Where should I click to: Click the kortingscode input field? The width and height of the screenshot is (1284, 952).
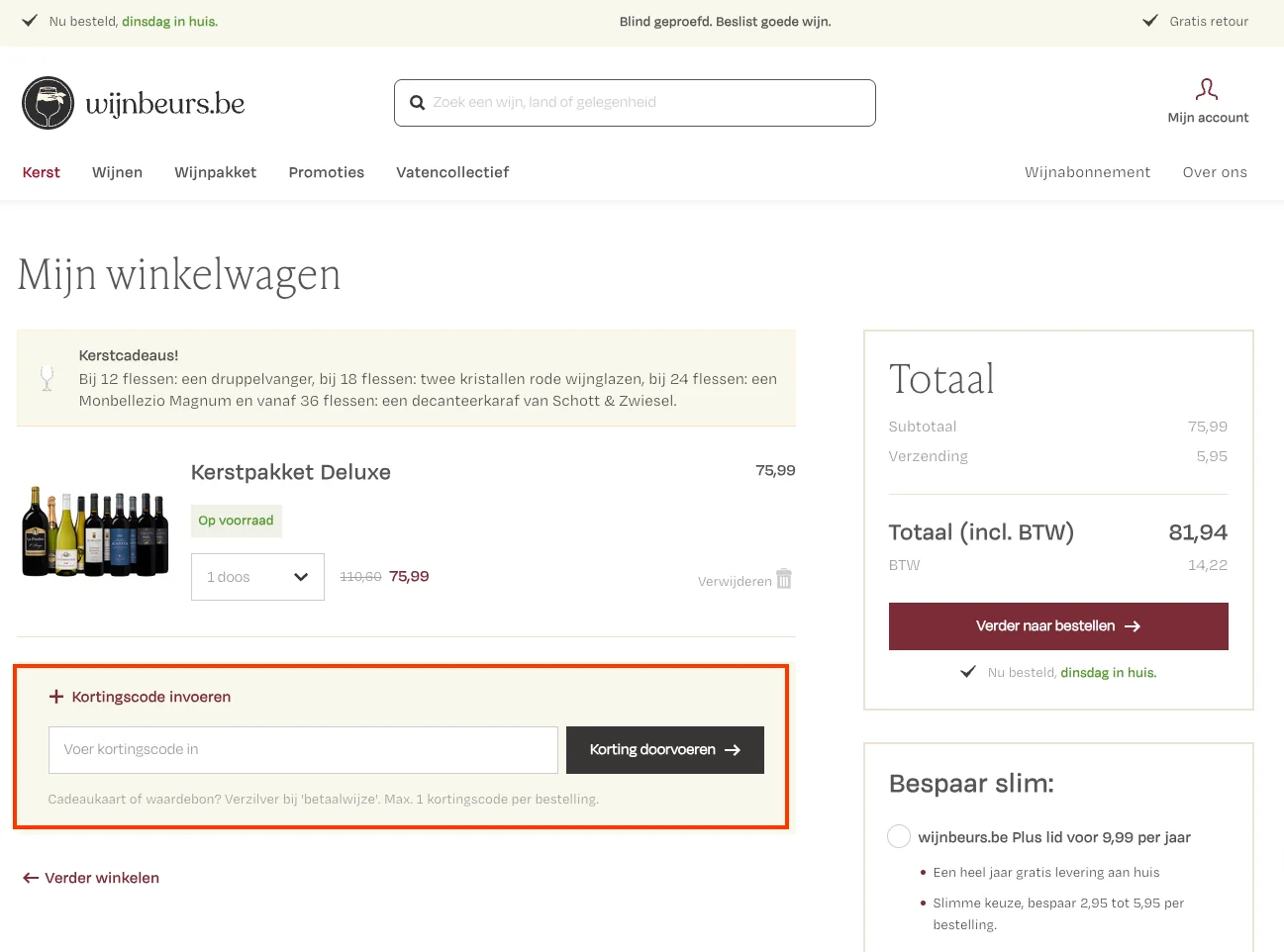click(302, 749)
